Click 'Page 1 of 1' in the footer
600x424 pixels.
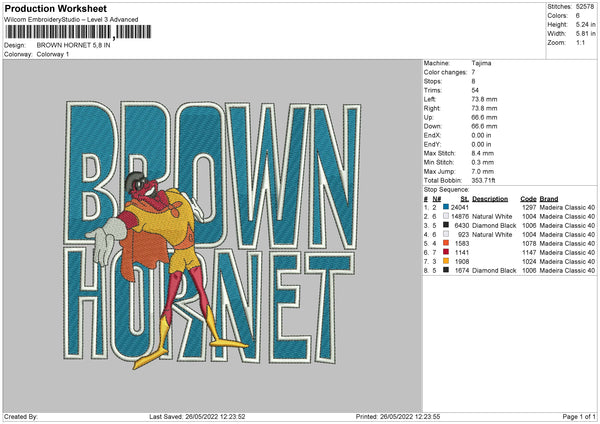tap(579, 416)
